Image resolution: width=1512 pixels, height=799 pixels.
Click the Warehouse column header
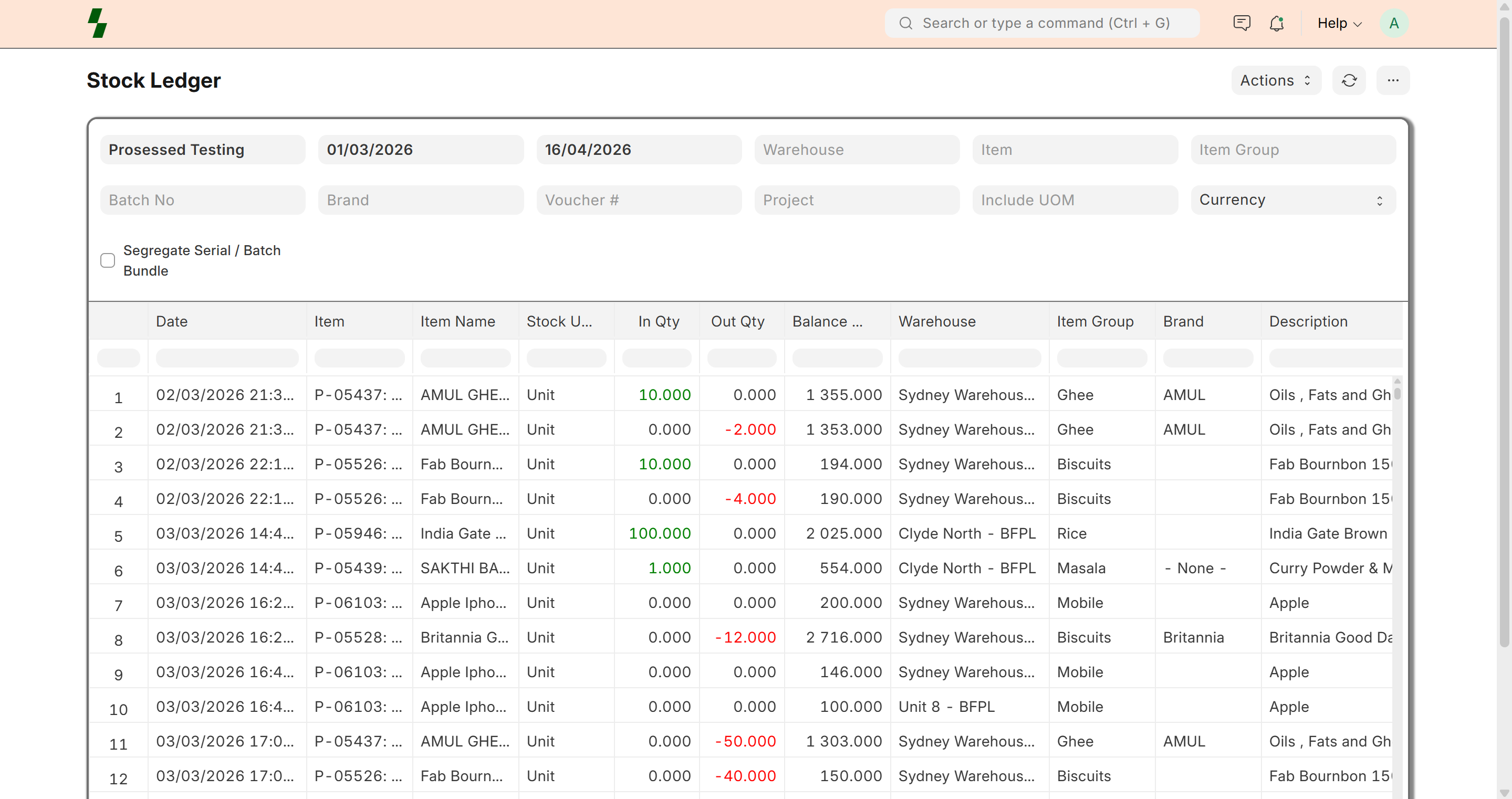937,321
